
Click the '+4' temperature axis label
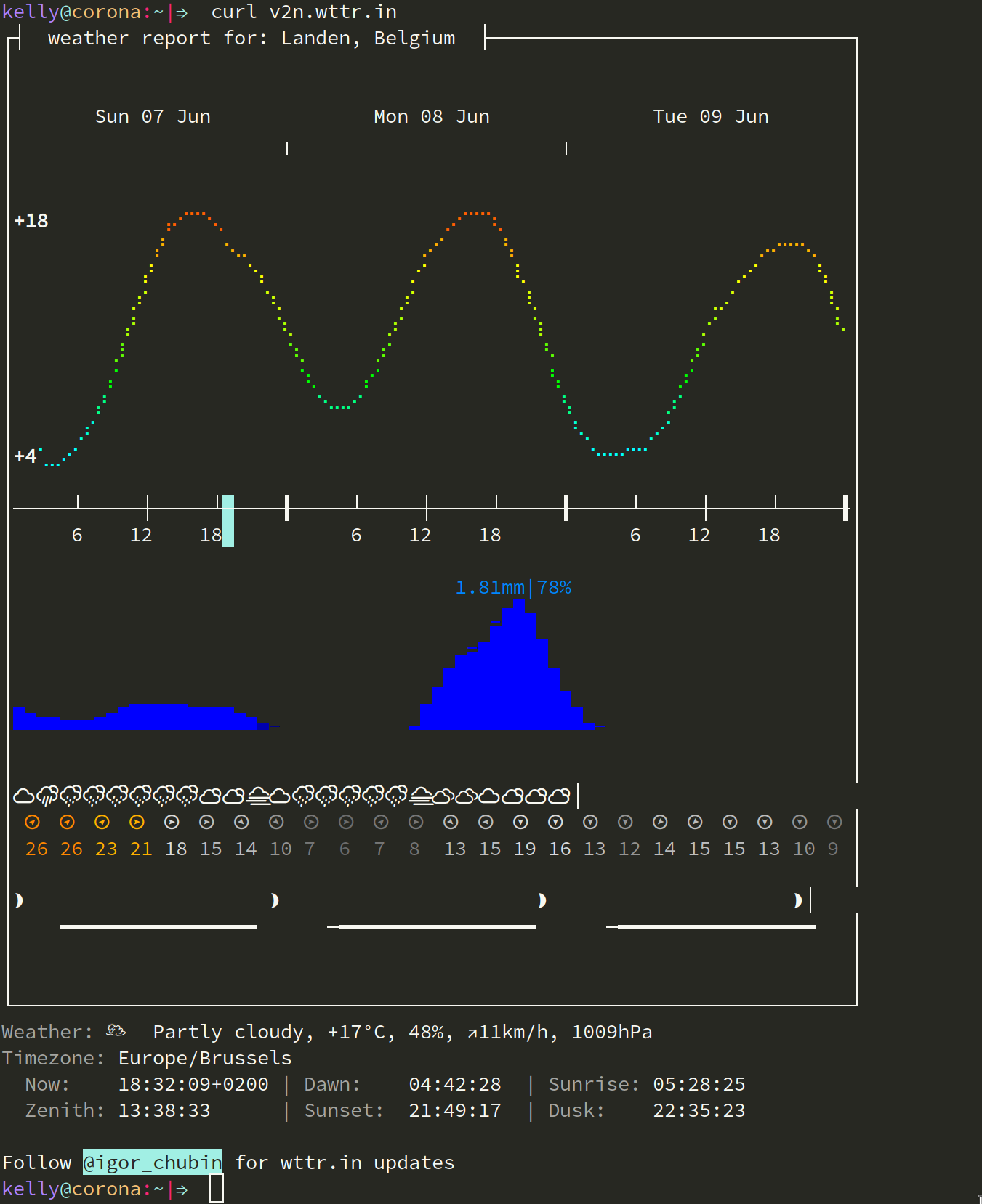[25, 456]
